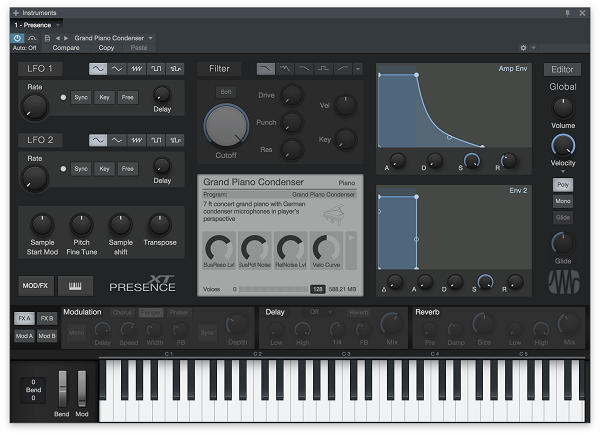Switch to the FX B tab
The image size is (600, 435).
(47, 318)
